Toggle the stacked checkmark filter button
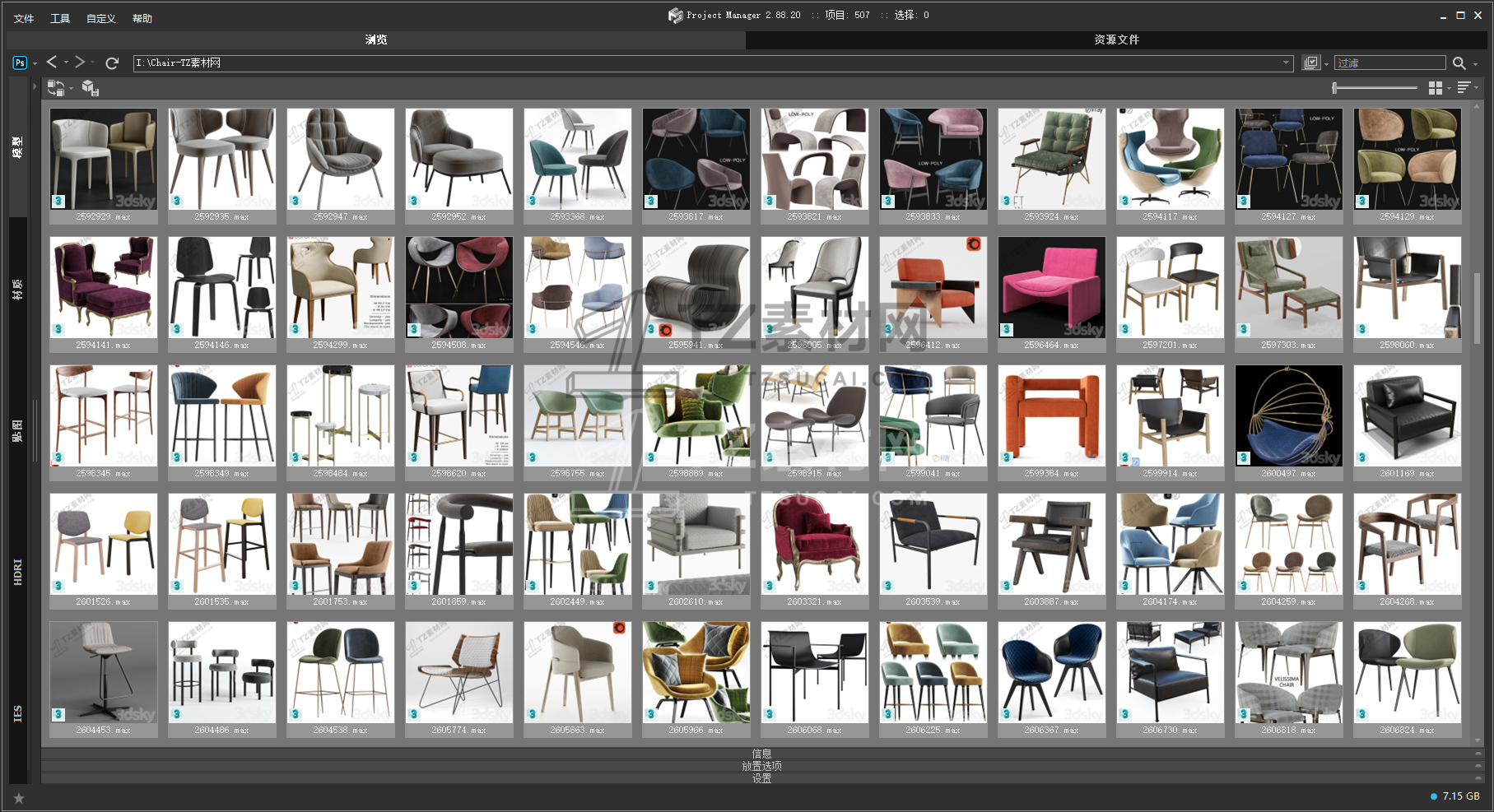The height and width of the screenshot is (812, 1494). [1310, 63]
